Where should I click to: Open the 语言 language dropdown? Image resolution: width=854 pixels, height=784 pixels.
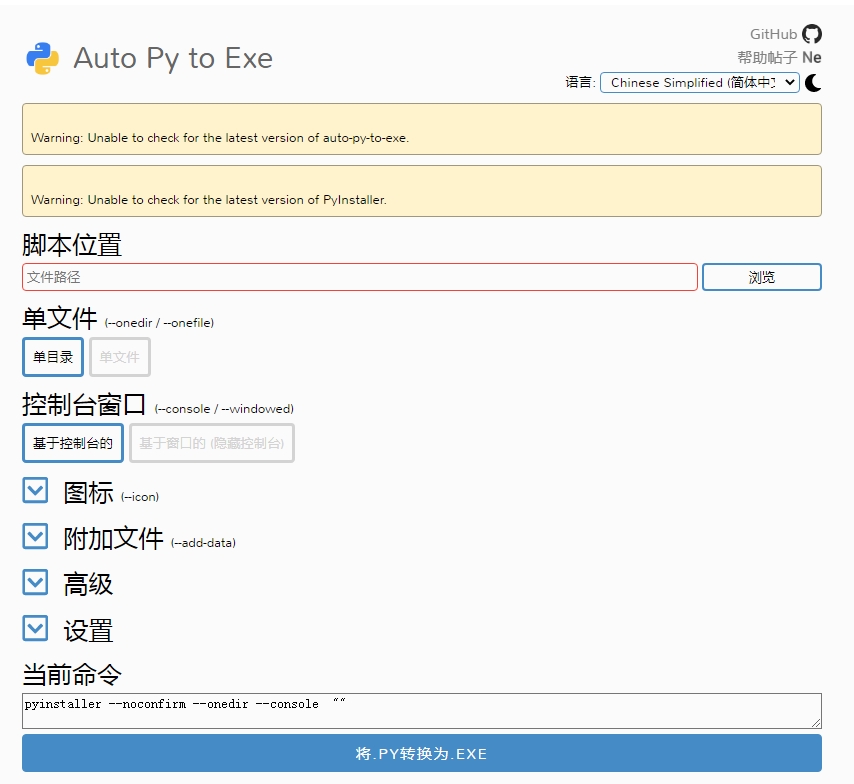(699, 83)
